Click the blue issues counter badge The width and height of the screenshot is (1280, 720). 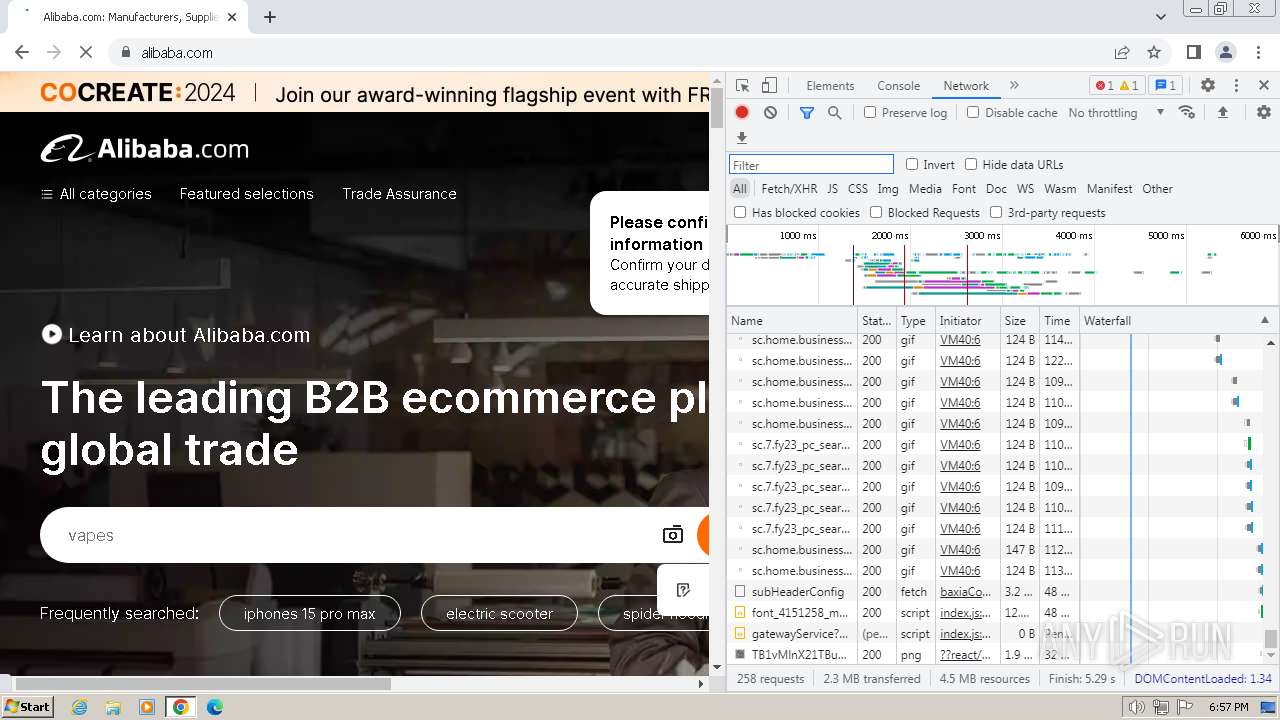point(1165,86)
